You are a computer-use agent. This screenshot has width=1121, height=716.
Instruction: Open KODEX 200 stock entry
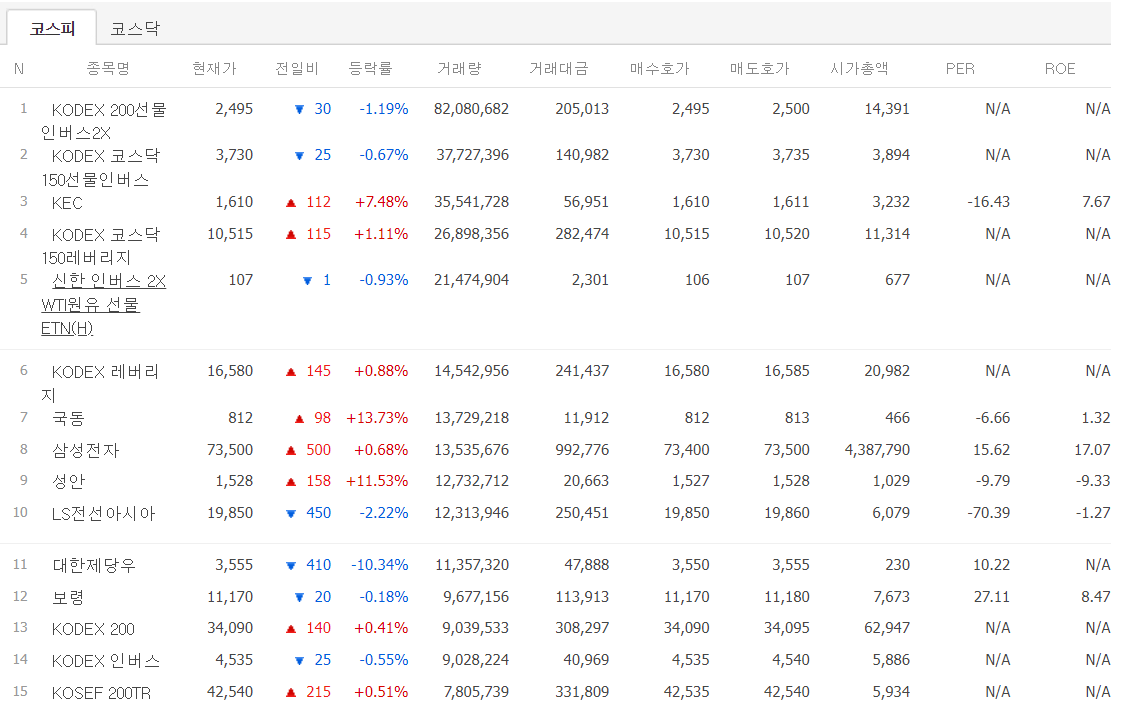93,629
